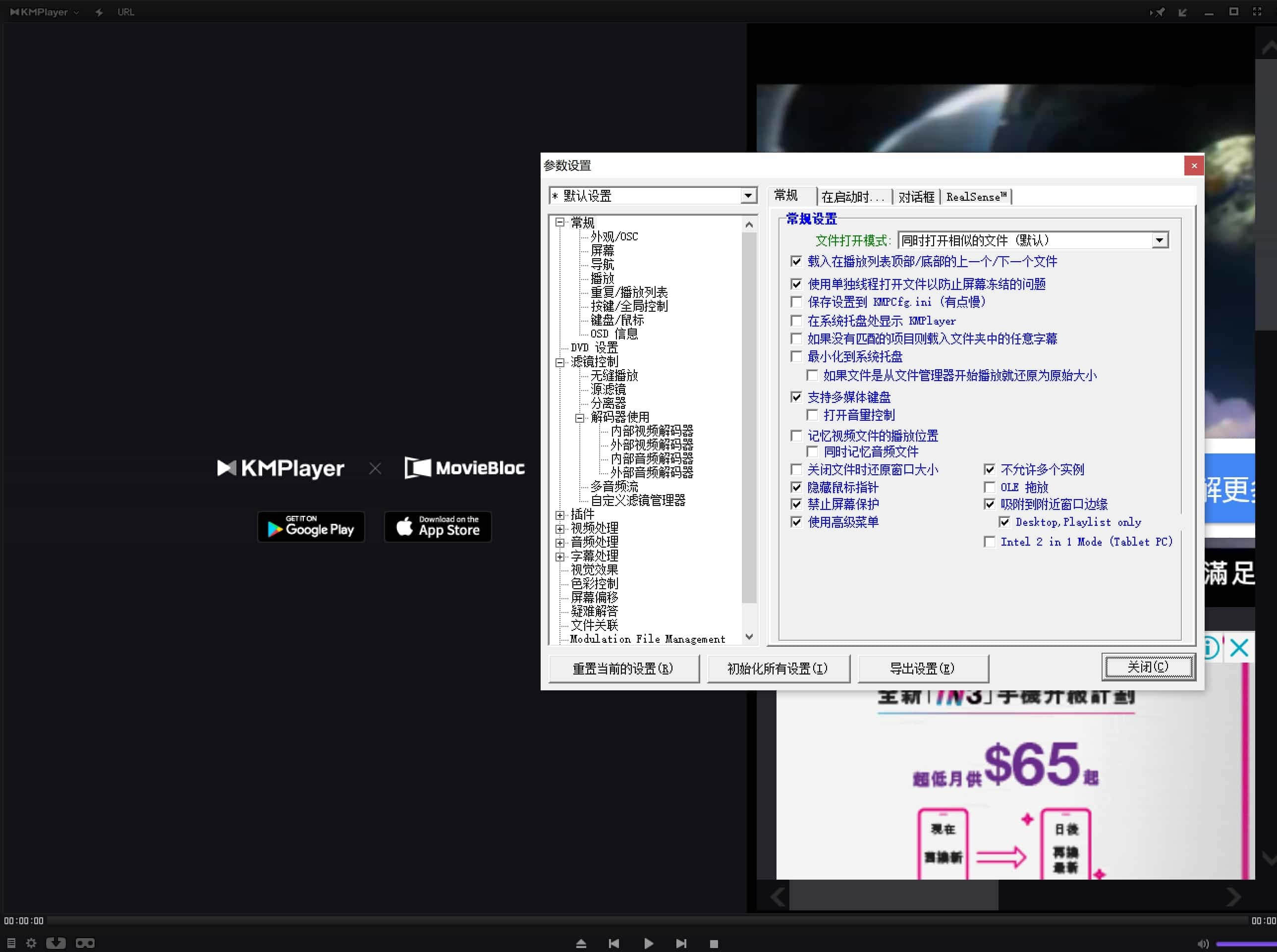Collapse the 常规 tree node
This screenshot has width=1277, height=952.
(559, 223)
